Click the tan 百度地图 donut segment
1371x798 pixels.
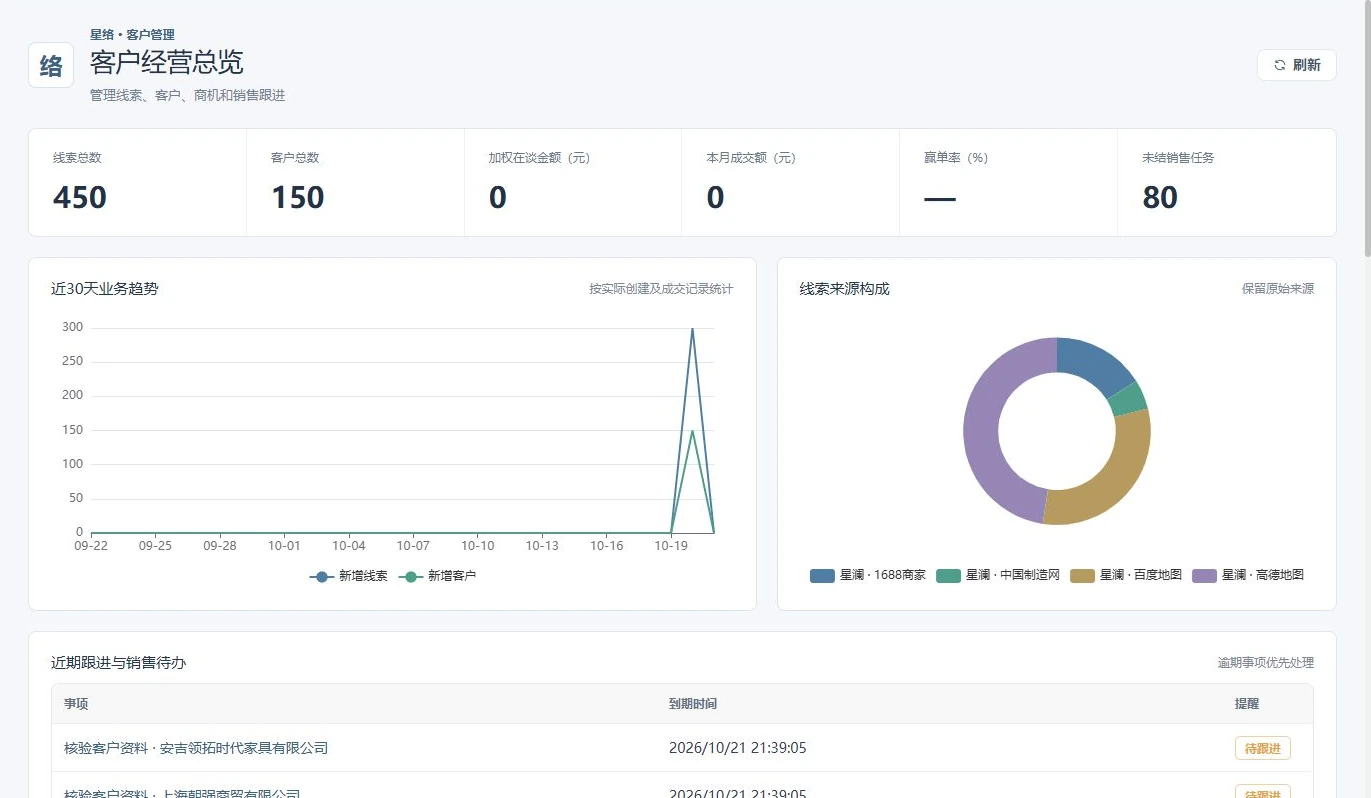tap(1118, 478)
